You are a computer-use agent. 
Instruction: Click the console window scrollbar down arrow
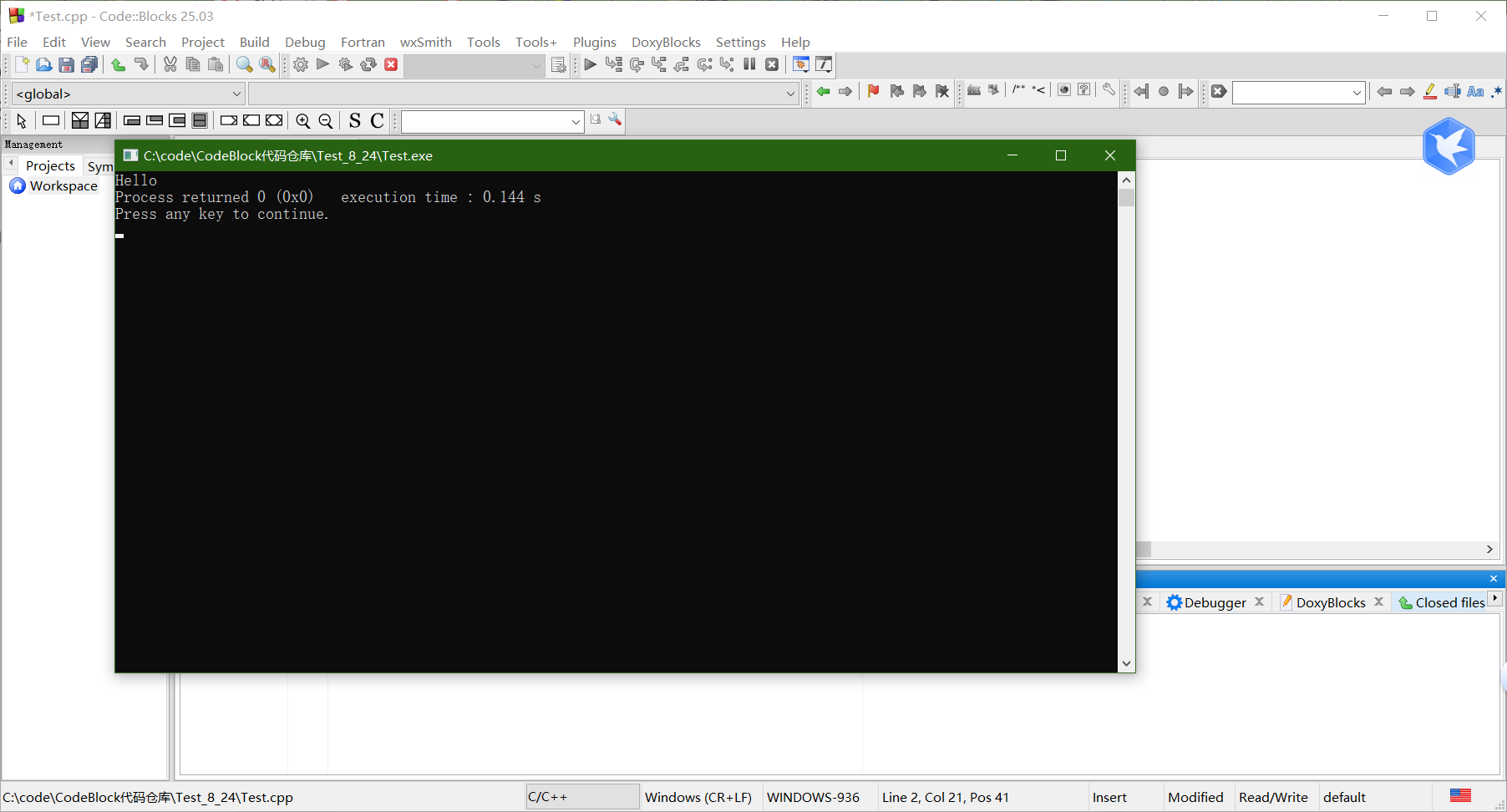1126,663
